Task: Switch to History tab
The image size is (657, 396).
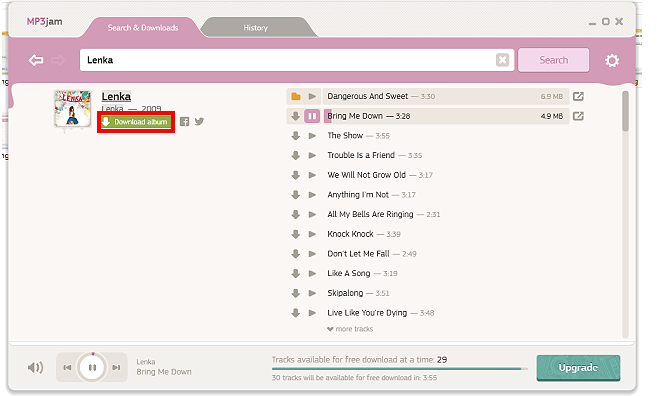Action: [x=256, y=28]
